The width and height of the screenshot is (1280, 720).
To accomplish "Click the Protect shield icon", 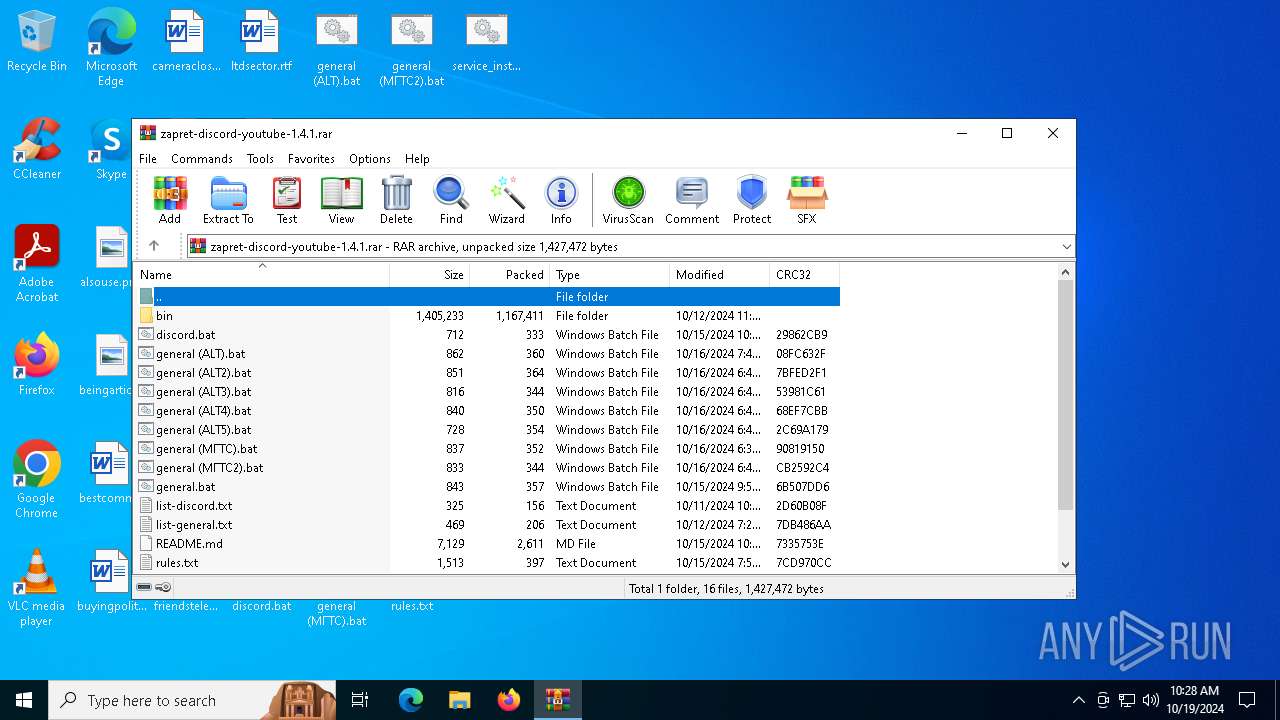I will [x=752, y=200].
